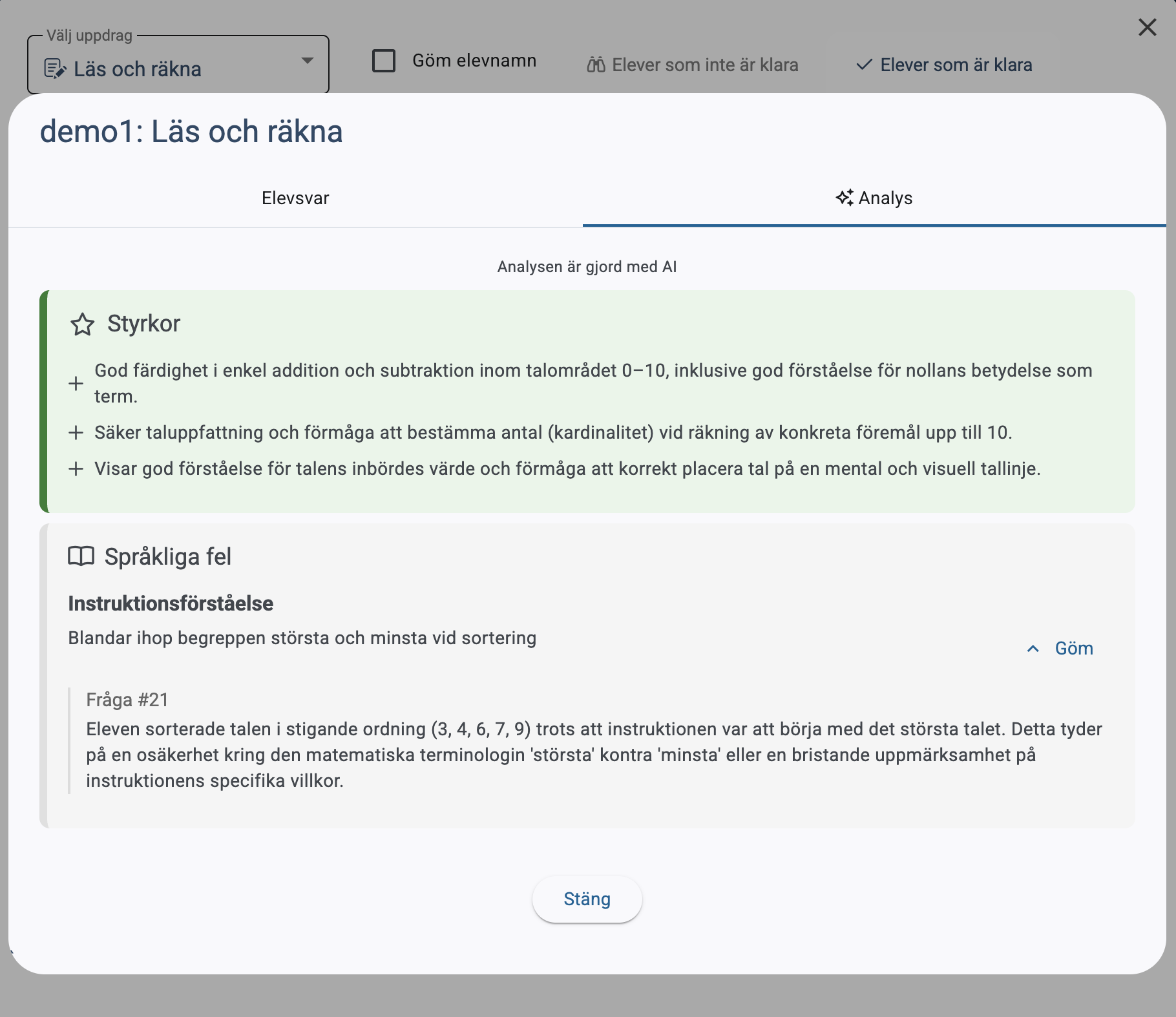Hide the Fråga #21 details via Göm link
Screen dimensions: 1176x1017
[1074, 649]
